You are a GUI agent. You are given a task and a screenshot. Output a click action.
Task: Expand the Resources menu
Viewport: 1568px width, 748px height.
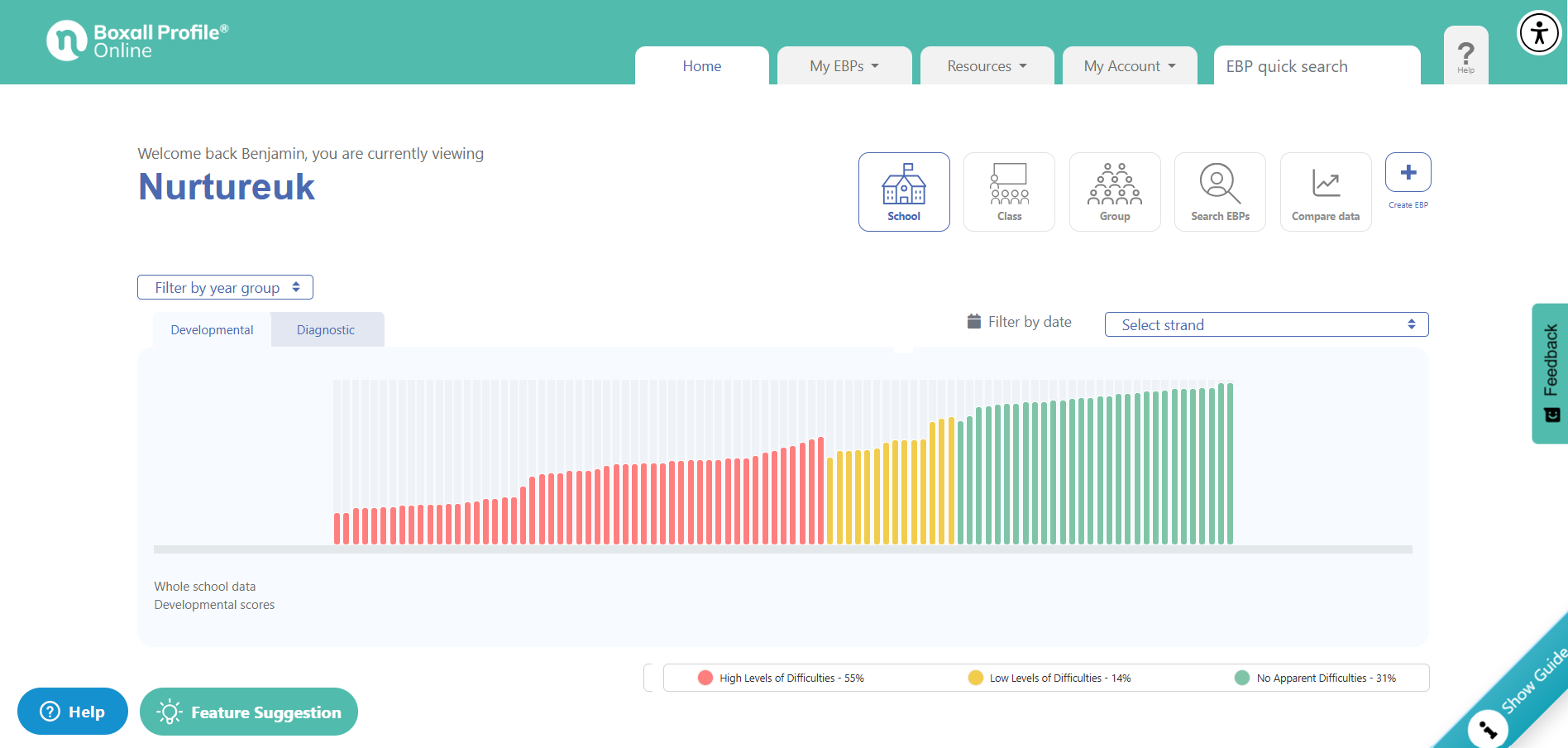pyautogui.click(x=987, y=65)
